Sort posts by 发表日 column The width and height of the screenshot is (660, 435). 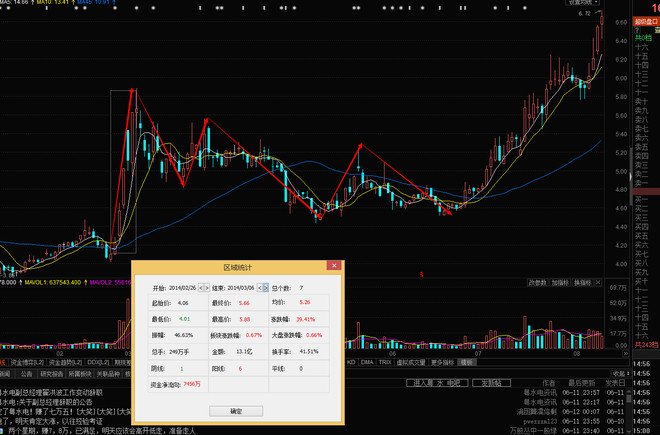point(615,383)
